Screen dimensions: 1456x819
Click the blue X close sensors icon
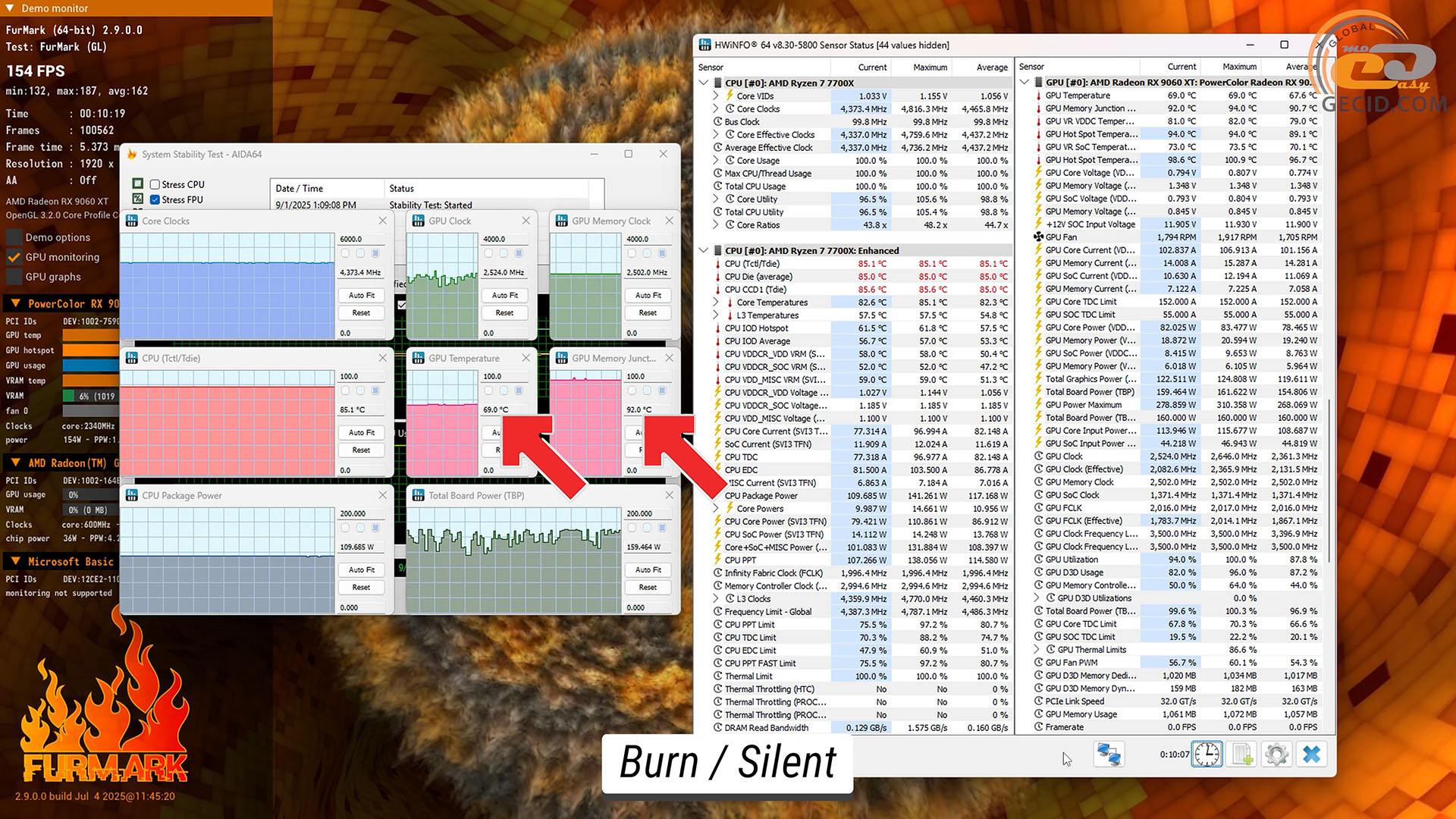[1312, 755]
